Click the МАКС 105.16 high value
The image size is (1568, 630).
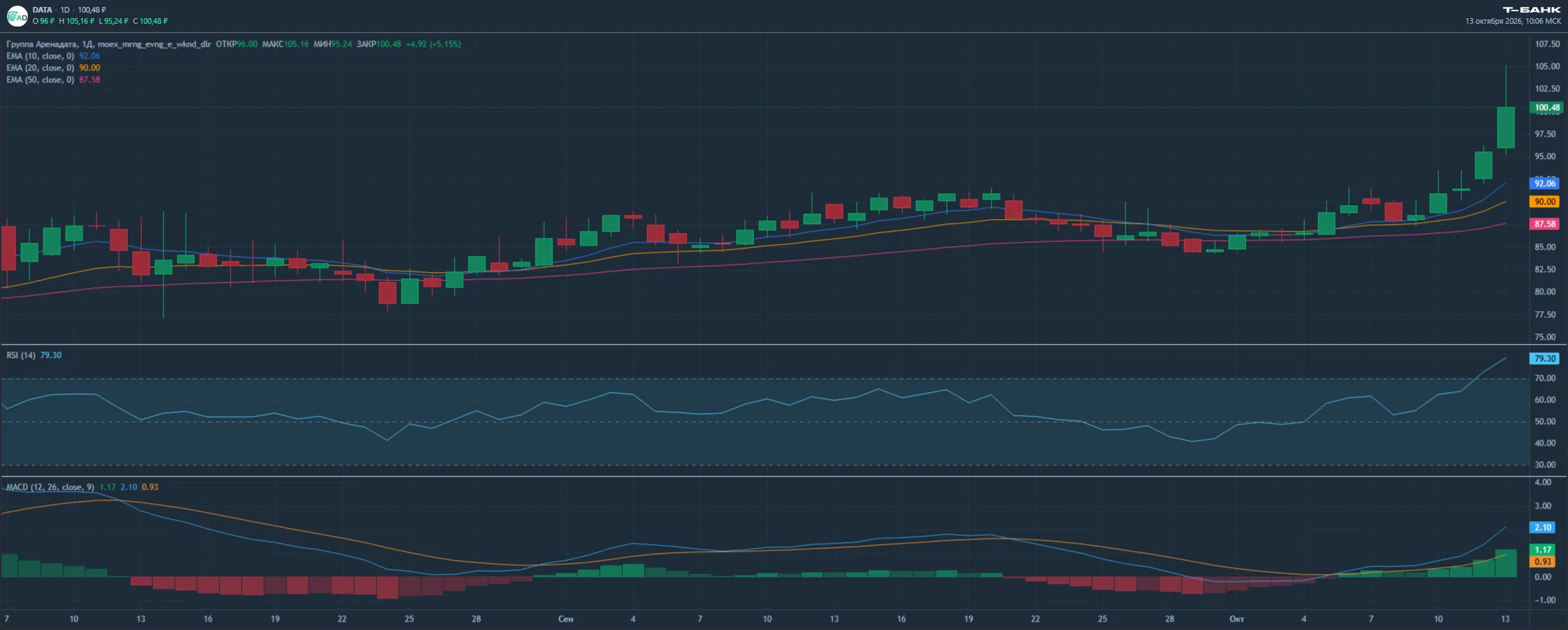tap(285, 44)
